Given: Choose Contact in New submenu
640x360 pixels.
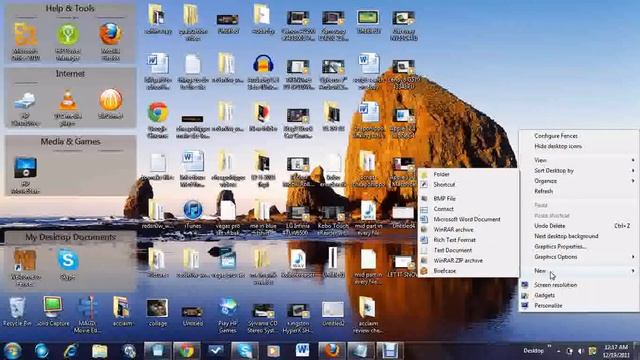Looking at the screenshot, I should point(468,209).
